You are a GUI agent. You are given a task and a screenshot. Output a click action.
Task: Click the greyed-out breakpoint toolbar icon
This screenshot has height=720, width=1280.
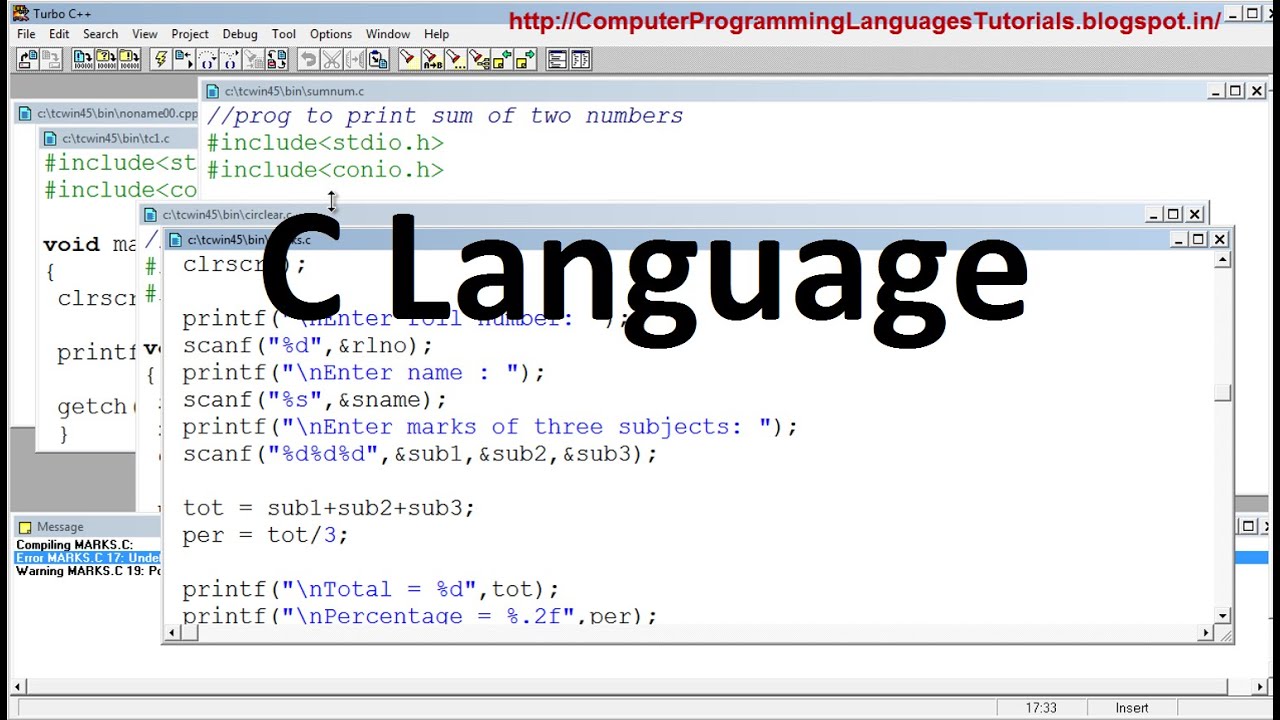point(252,60)
